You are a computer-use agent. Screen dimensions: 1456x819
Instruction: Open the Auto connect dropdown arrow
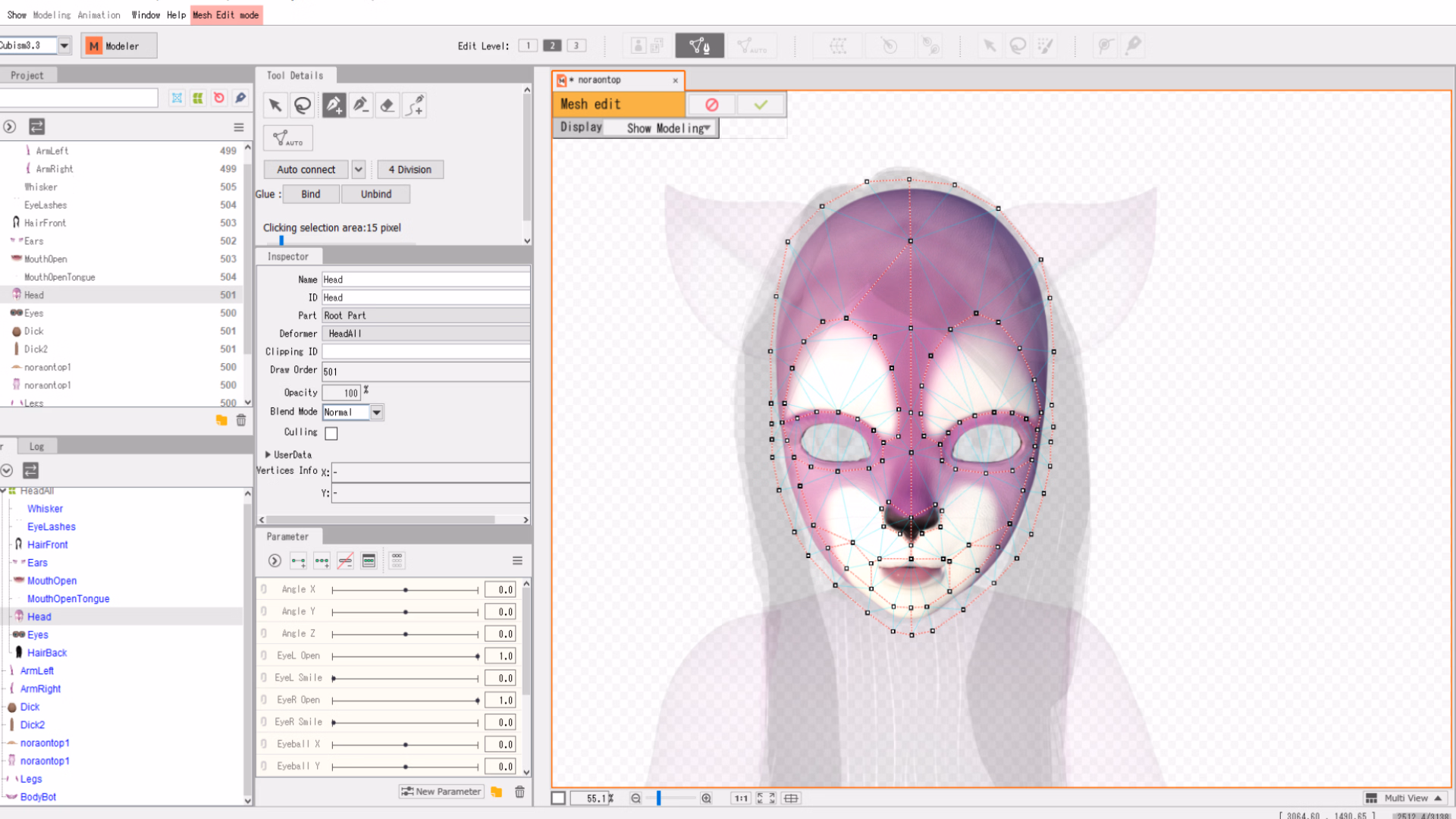click(x=359, y=170)
